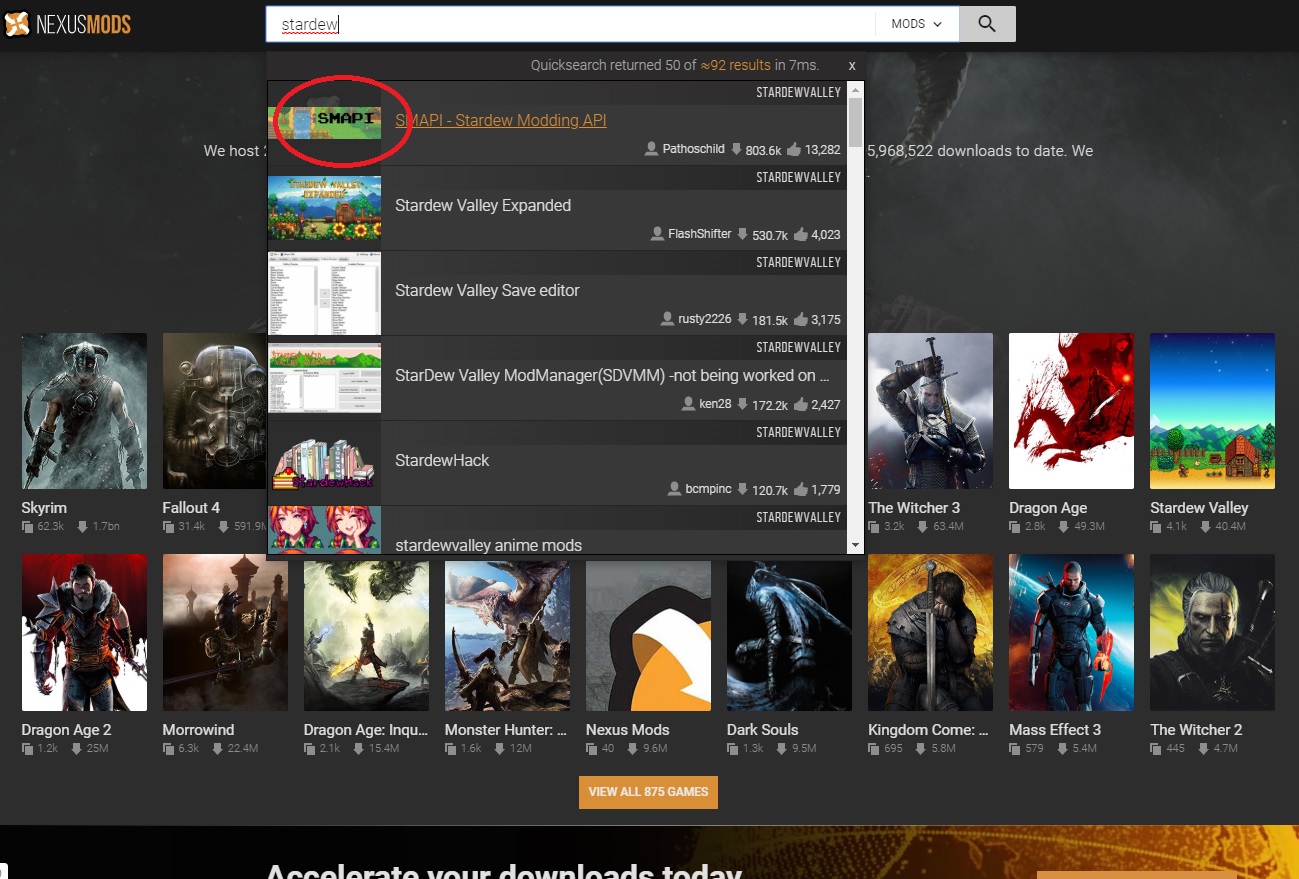
Task: Click author name Pathoschild
Action: click(x=693, y=149)
